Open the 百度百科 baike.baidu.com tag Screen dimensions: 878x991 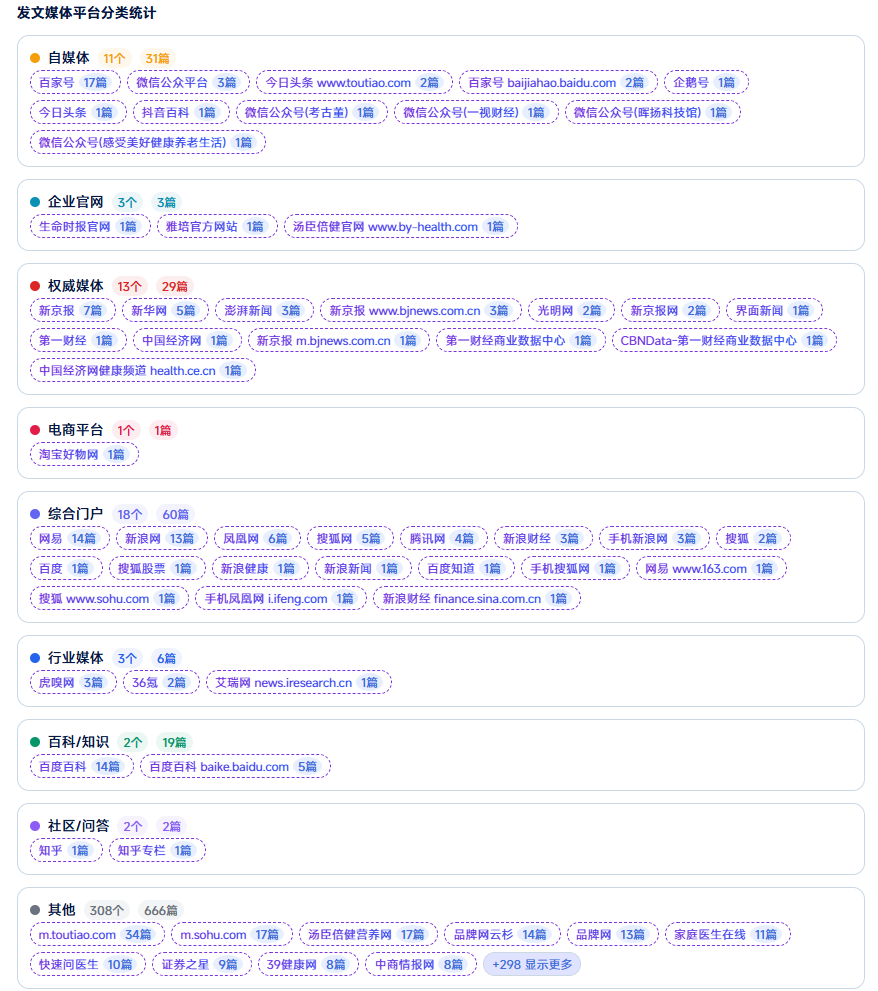click(x=234, y=766)
